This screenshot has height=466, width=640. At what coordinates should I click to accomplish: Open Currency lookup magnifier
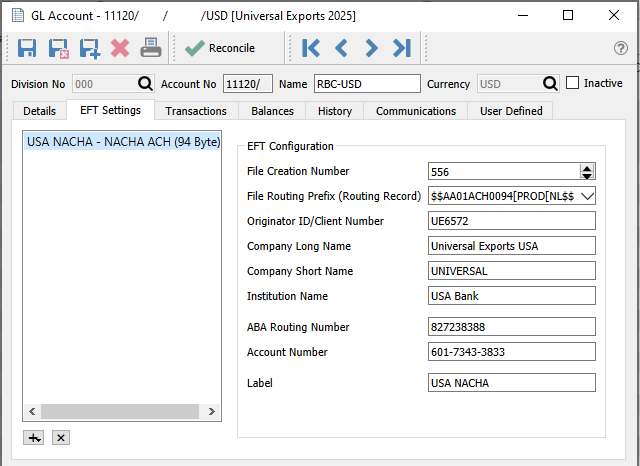[x=550, y=84]
